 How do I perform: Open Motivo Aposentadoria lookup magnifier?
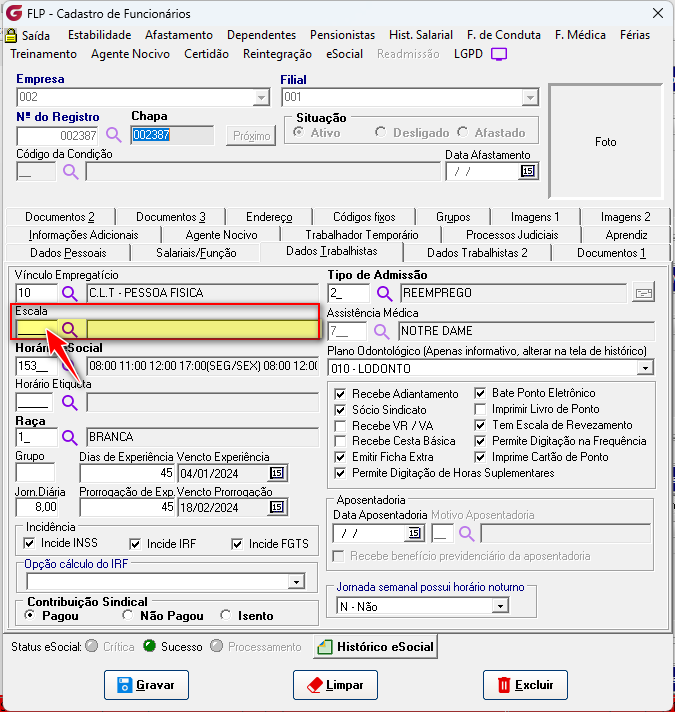pos(466,533)
